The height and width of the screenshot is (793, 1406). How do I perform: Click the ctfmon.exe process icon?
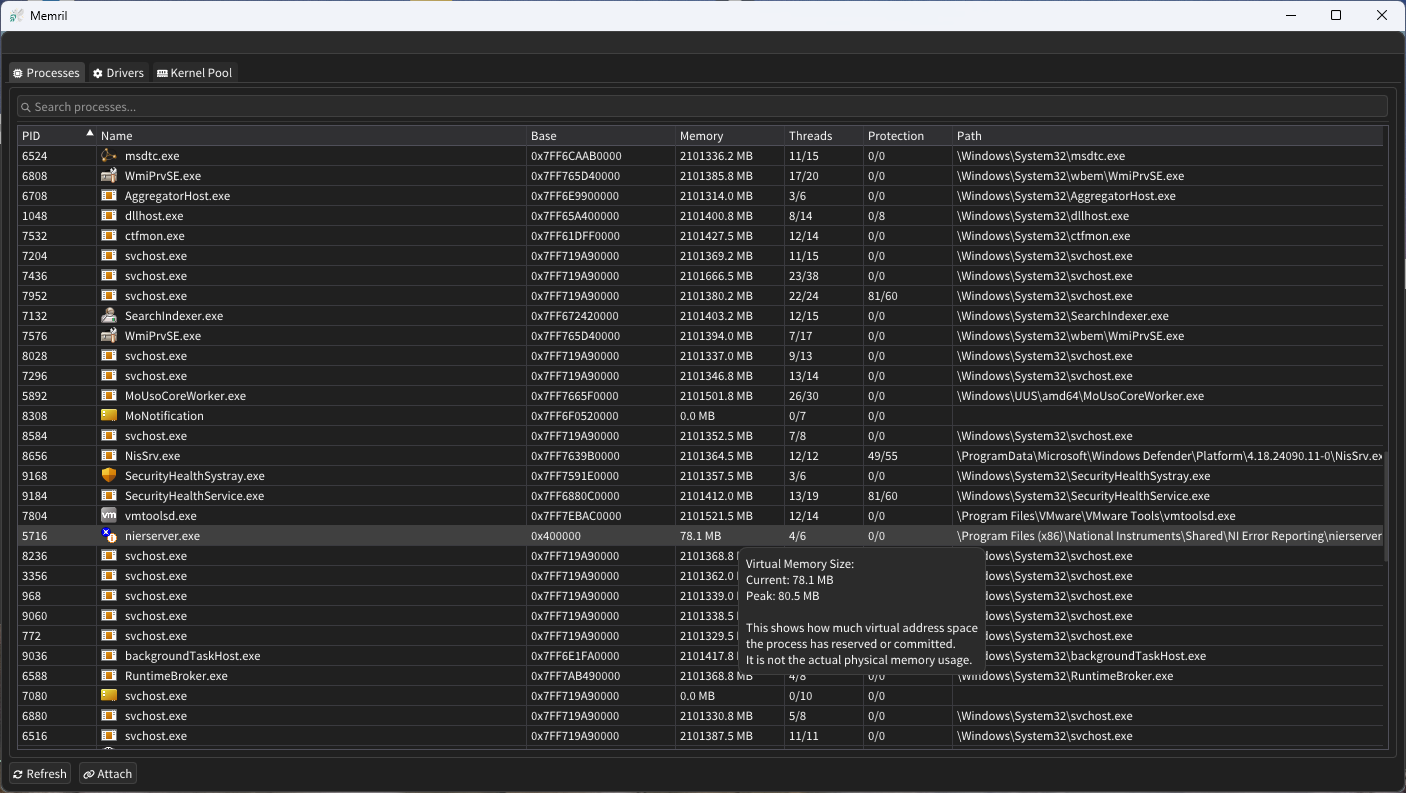109,236
